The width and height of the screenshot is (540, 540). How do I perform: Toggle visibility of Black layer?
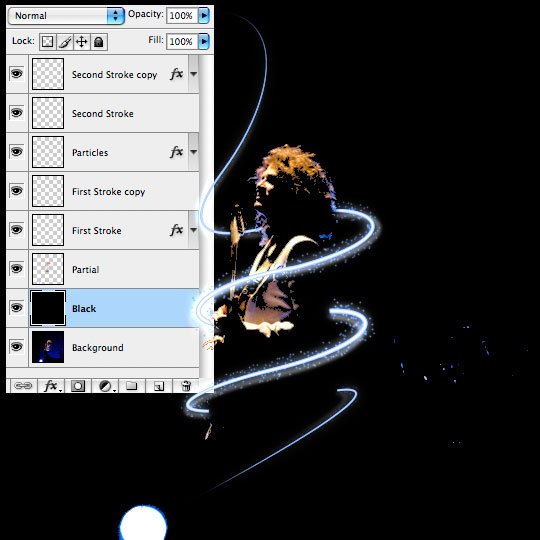click(x=17, y=308)
